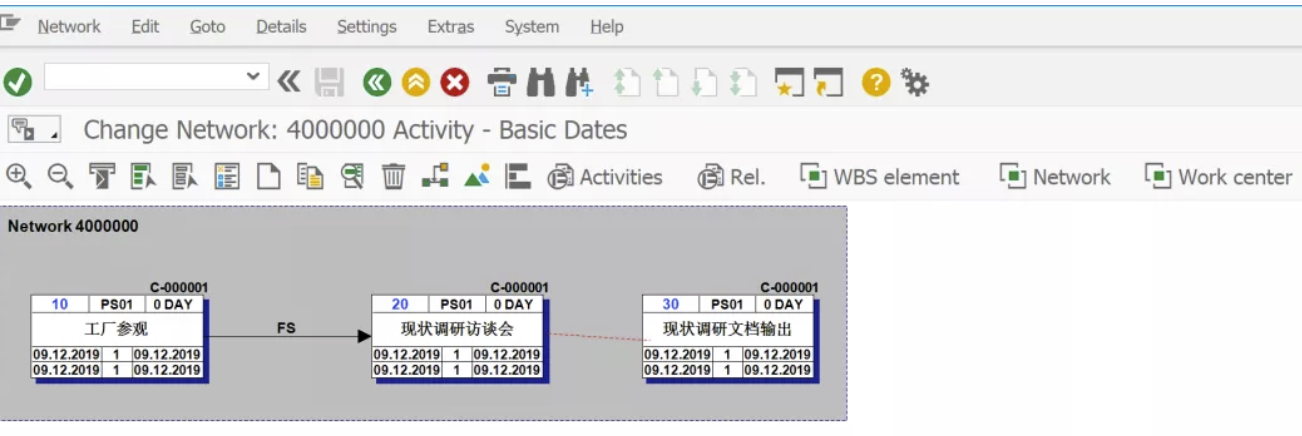Jump to the First Page icon
Viewport: 1302px width, 436px height.
627,82
